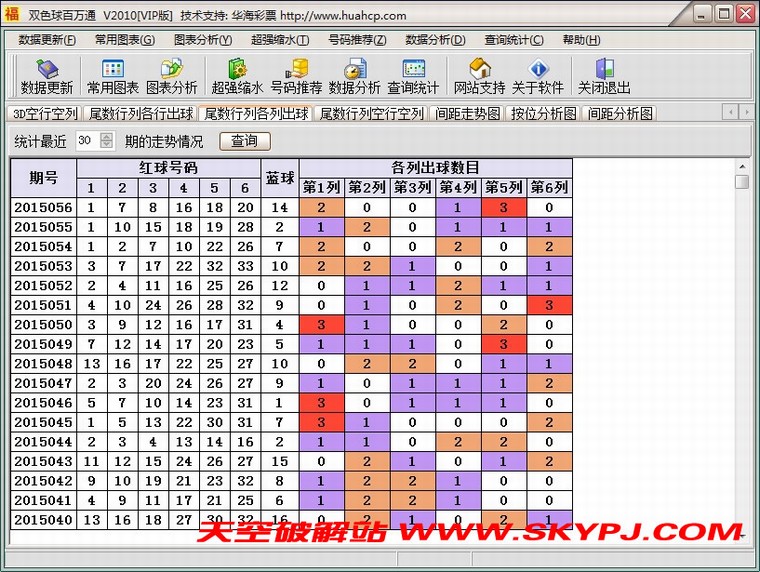This screenshot has height=572, width=760.
Task: Switch to 间距走势图 tab
Action: coord(467,114)
